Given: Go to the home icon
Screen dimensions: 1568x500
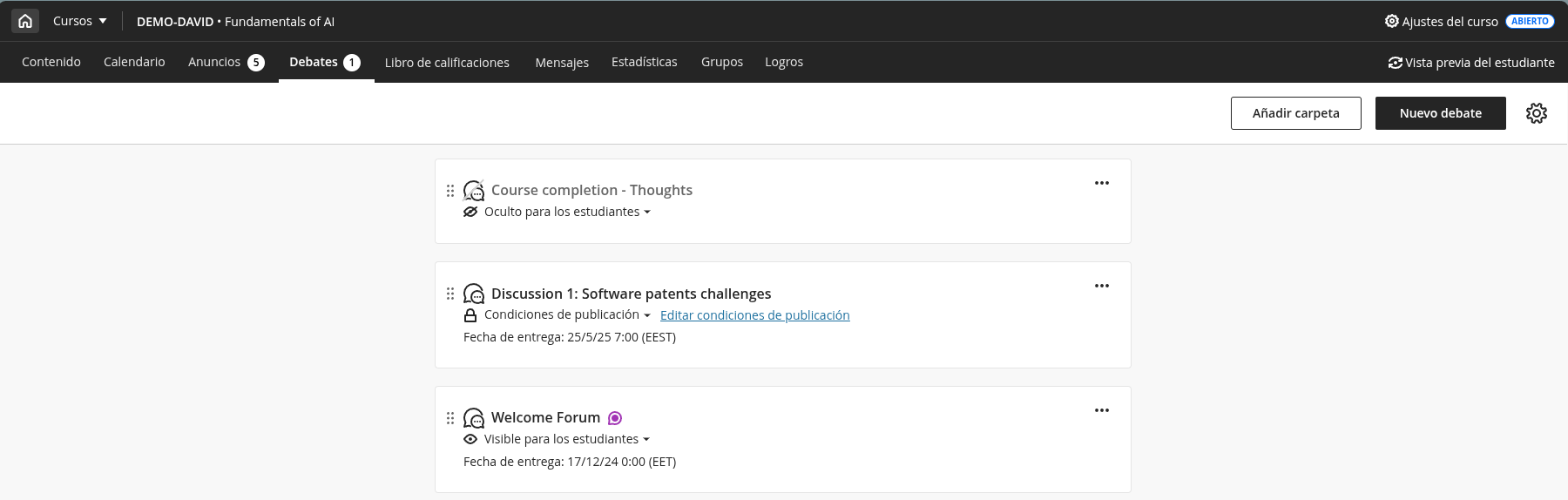Looking at the screenshot, I should point(25,21).
